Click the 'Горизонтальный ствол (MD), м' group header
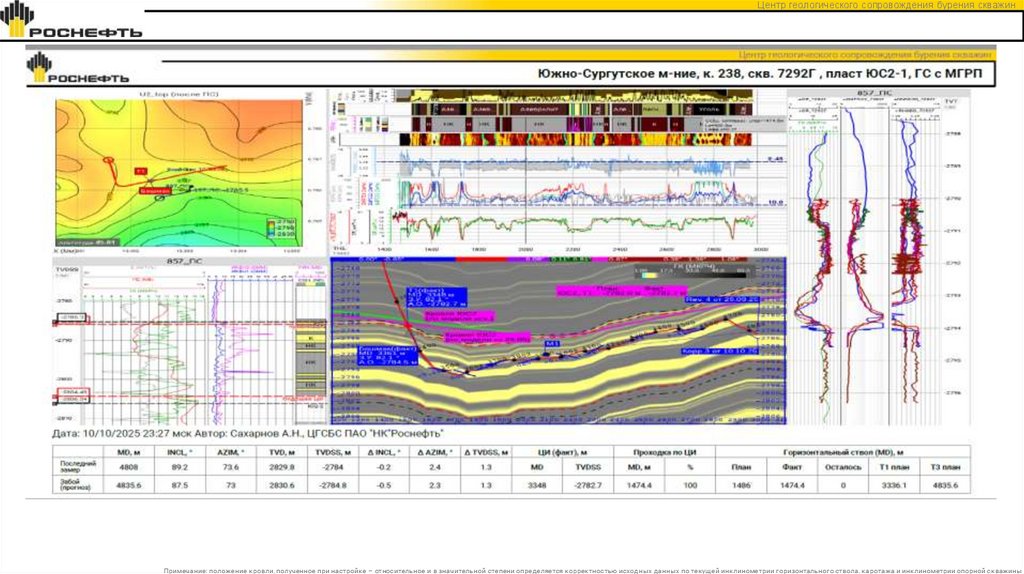Viewport: 1024px width, 574px height. point(842,452)
